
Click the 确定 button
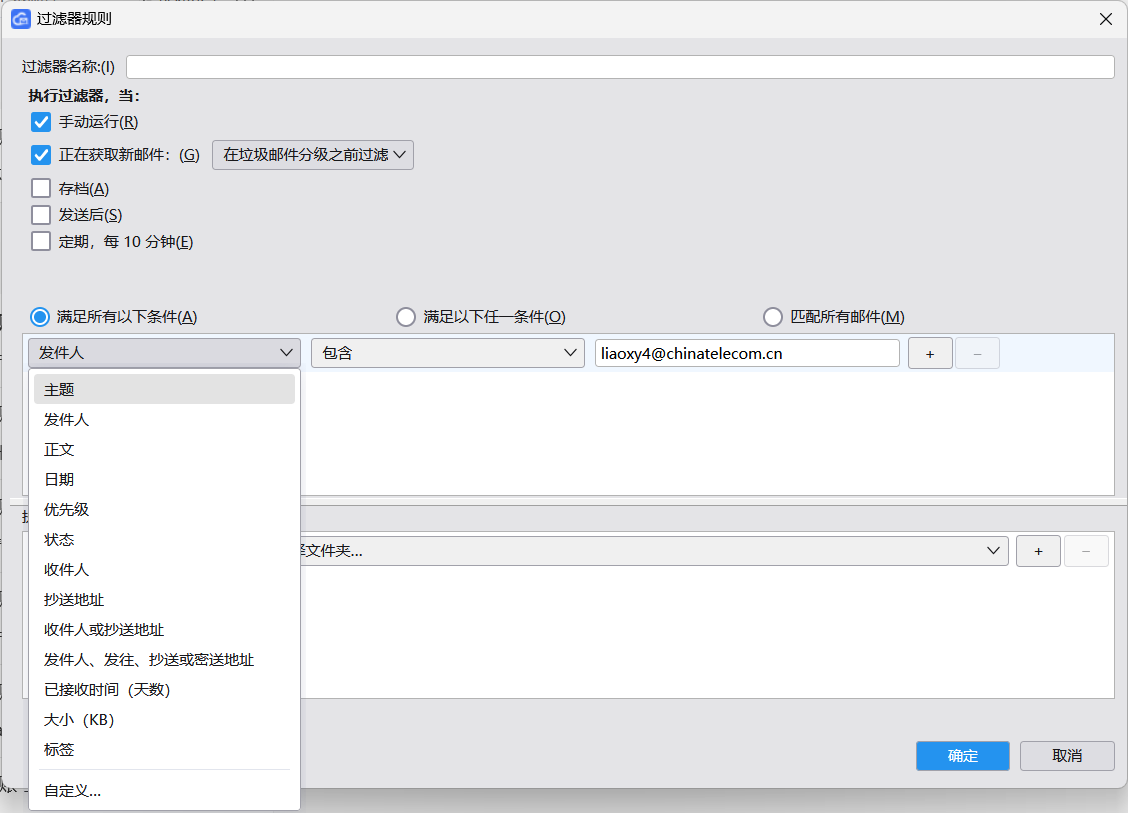[963, 755]
